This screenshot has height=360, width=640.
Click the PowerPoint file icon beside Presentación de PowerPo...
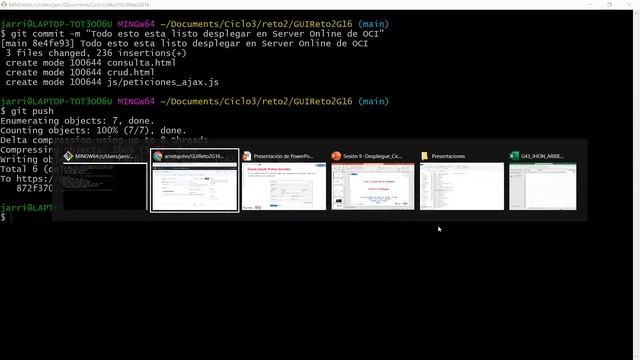pos(247,156)
